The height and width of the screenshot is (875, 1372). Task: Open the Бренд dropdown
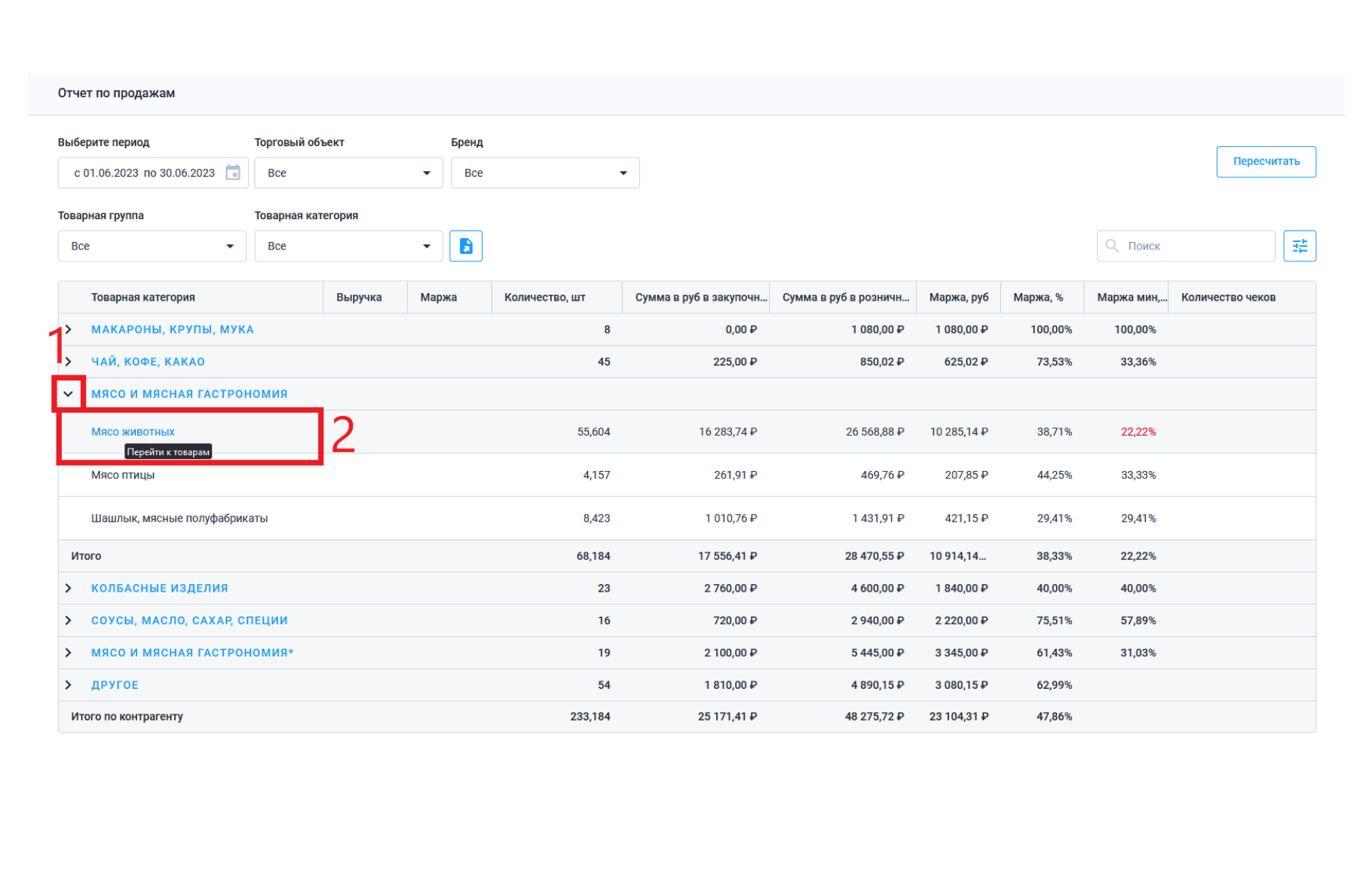click(545, 173)
